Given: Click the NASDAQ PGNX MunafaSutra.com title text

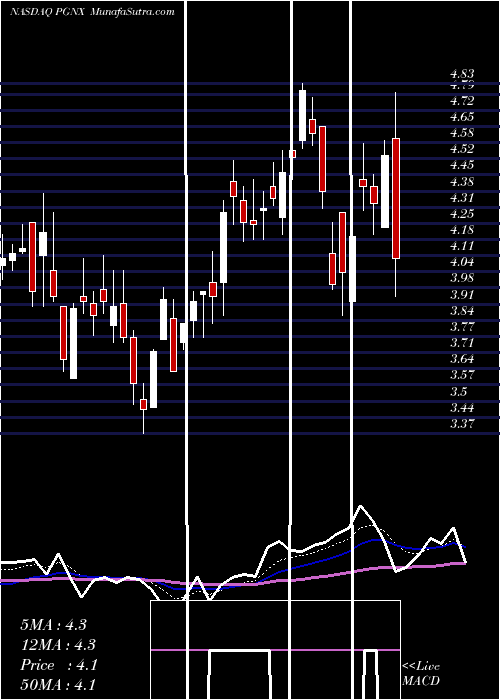Looking at the screenshot, I should [92, 12].
